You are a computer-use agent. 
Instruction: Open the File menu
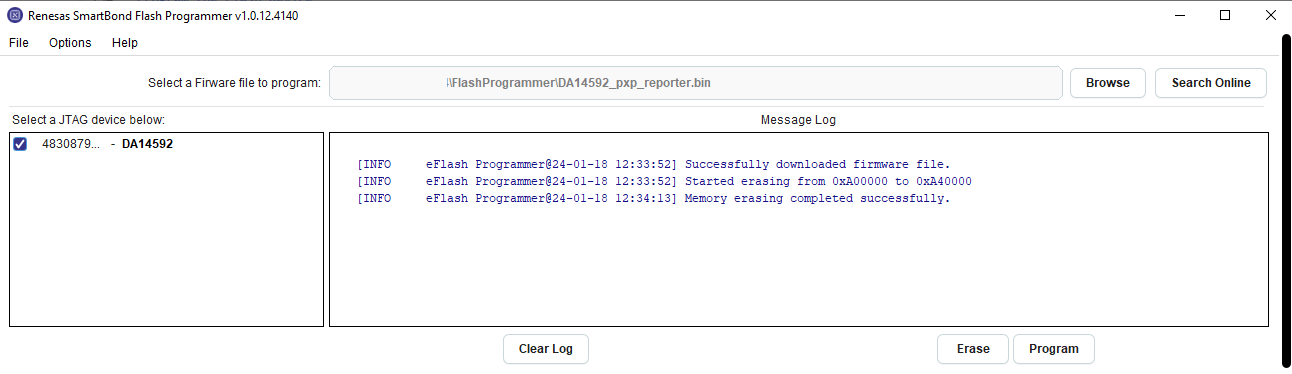tap(19, 43)
